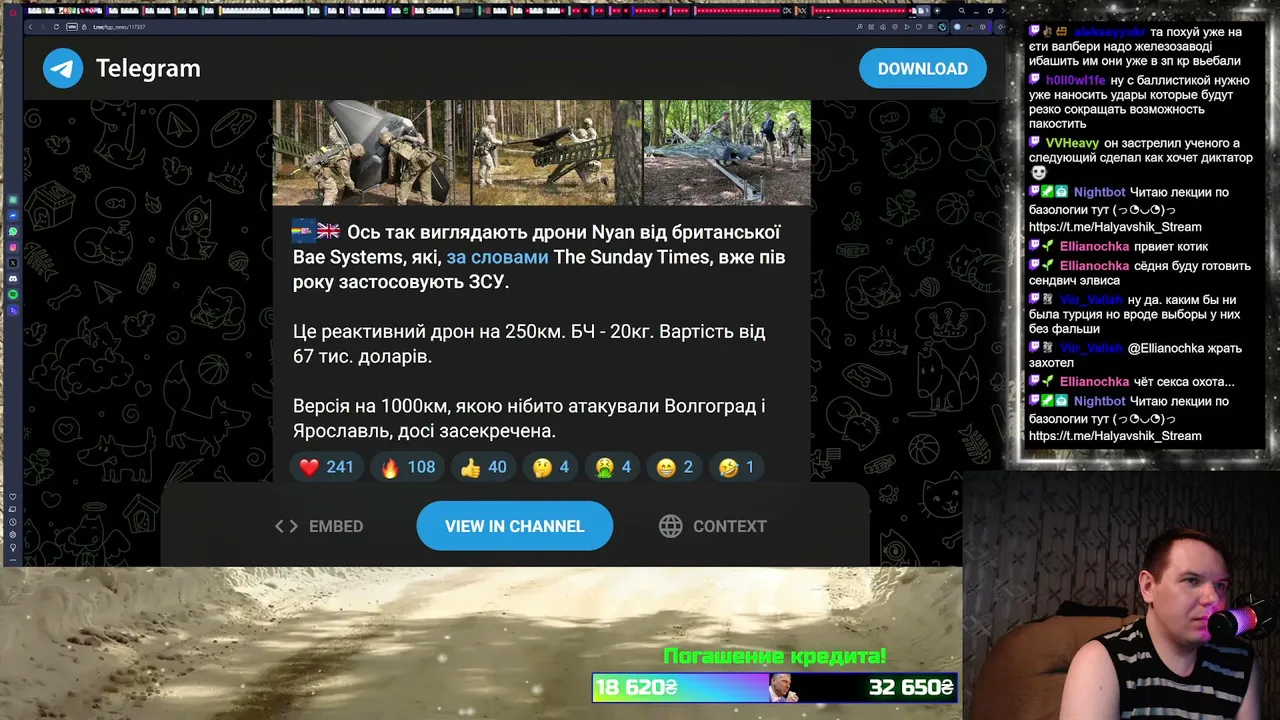
Task: Click the Telegram paper-plane logo
Action: [x=62, y=68]
